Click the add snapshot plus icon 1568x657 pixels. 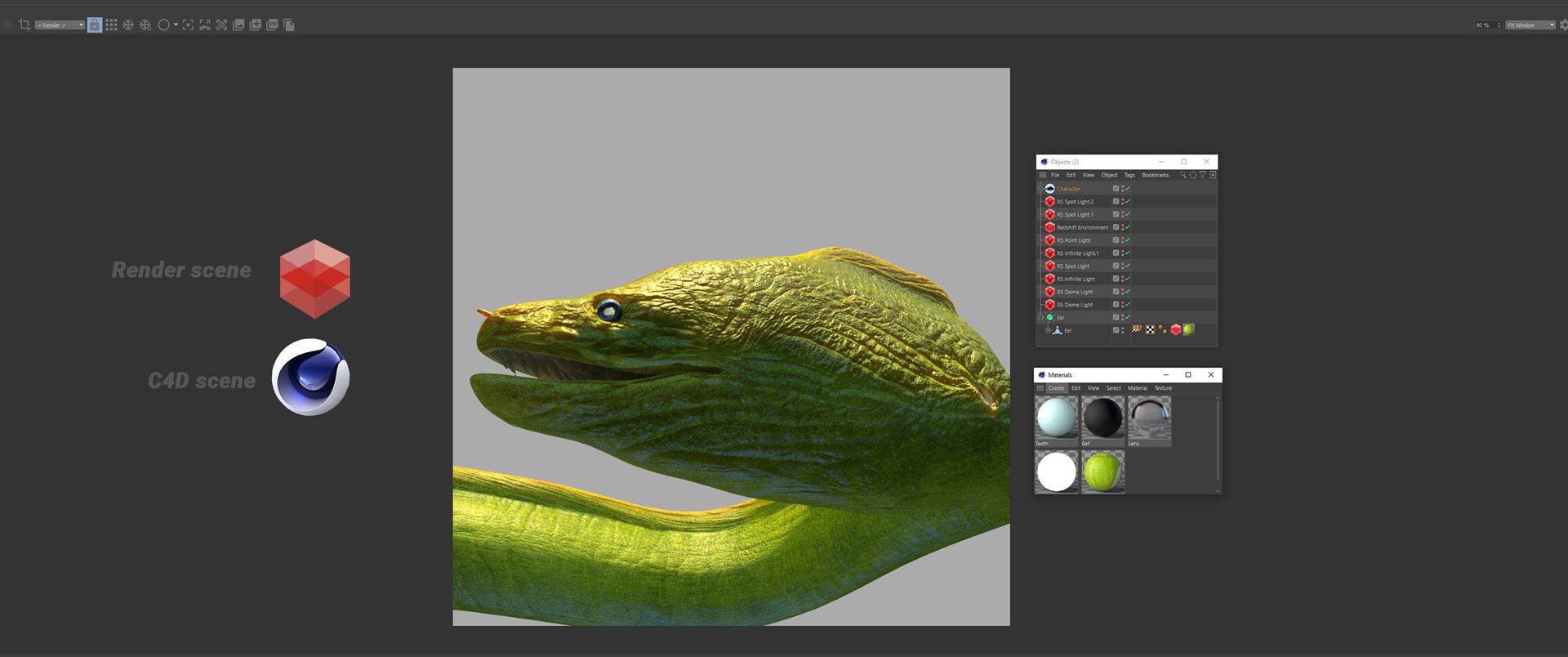[x=256, y=25]
